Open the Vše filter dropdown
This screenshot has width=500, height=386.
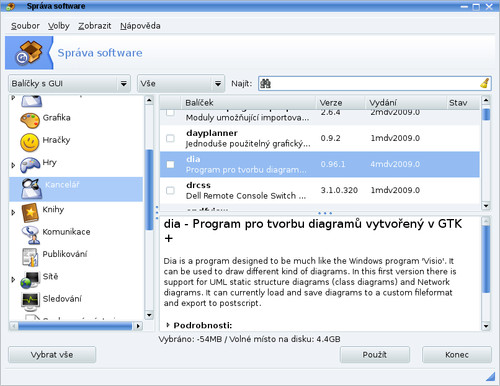(181, 83)
